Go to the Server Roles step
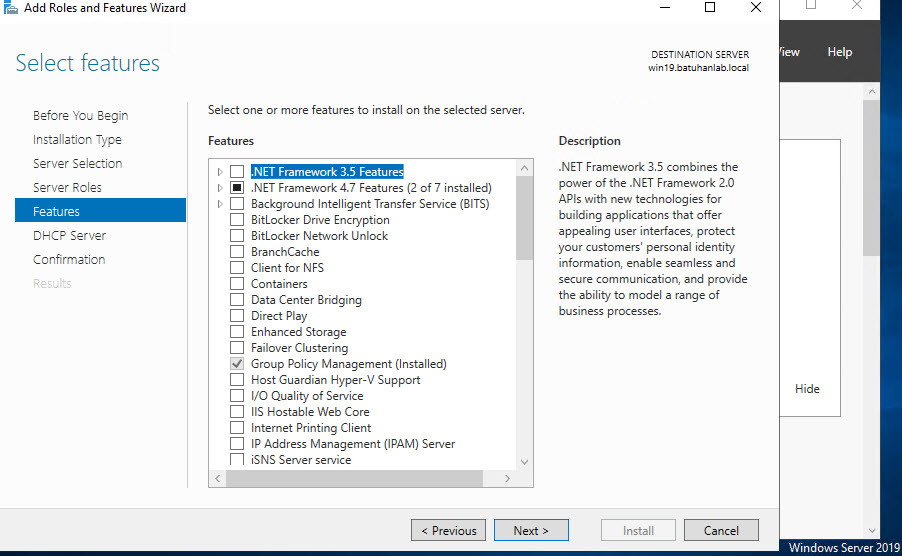The height and width of the screenshot is (556, 902). pos(67,188)
